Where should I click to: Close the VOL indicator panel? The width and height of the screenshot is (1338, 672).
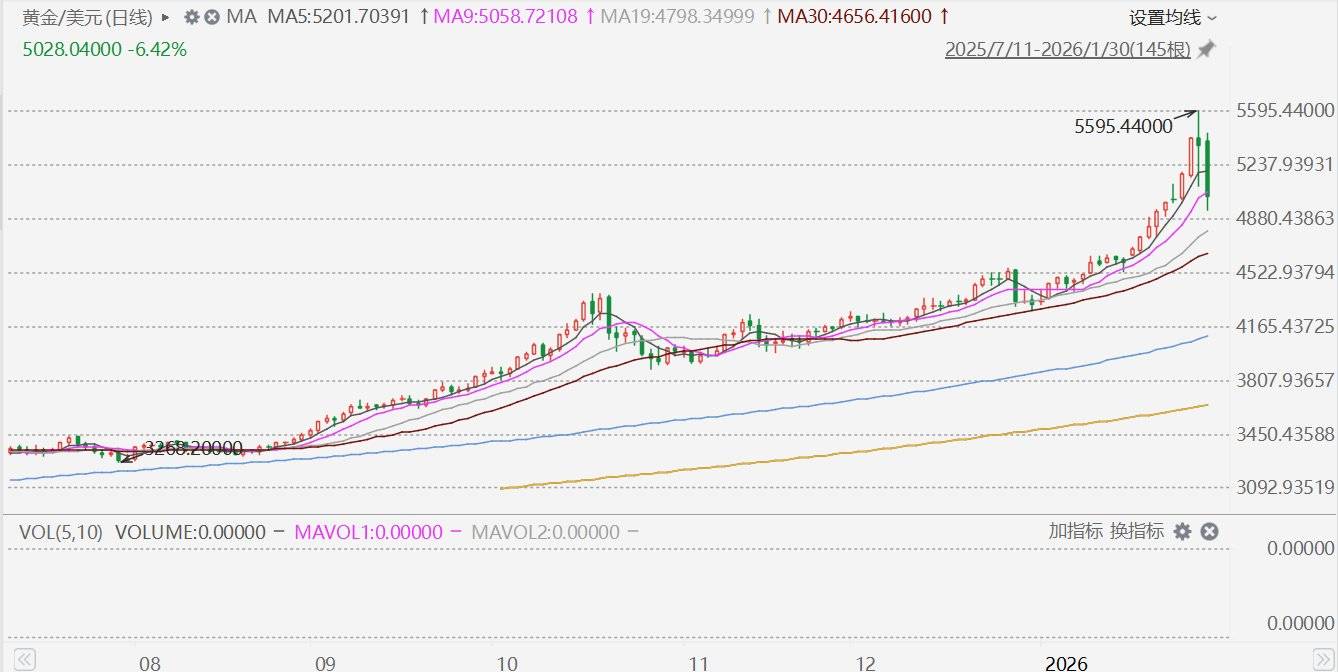pyautogui.click(x=1209, y=532)
